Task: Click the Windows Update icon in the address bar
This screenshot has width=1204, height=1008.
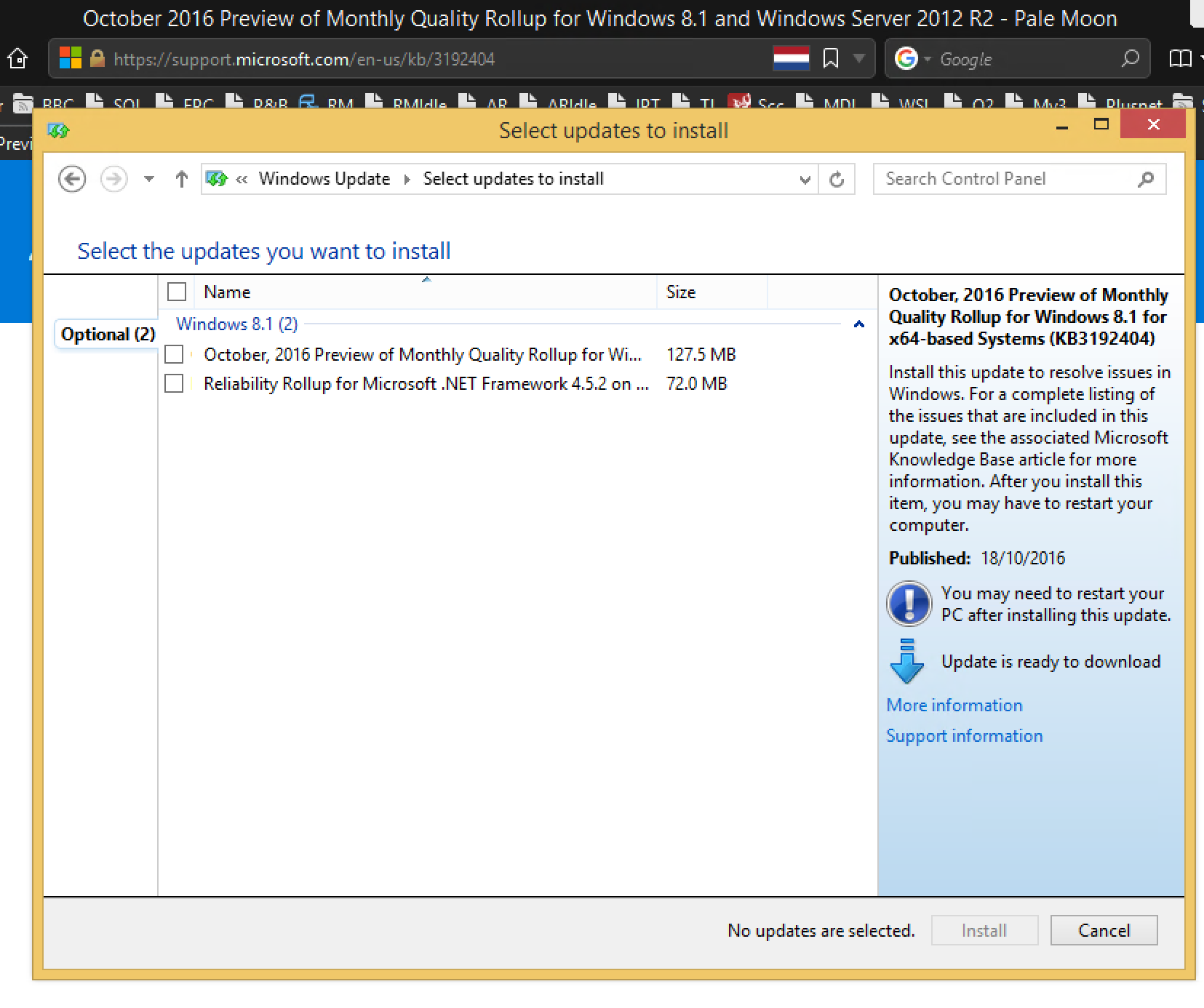Action: pos(217,179)
